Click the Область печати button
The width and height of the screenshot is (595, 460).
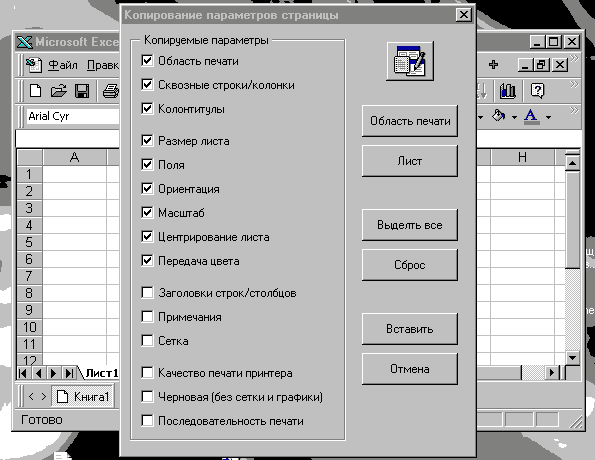(410, 121)
